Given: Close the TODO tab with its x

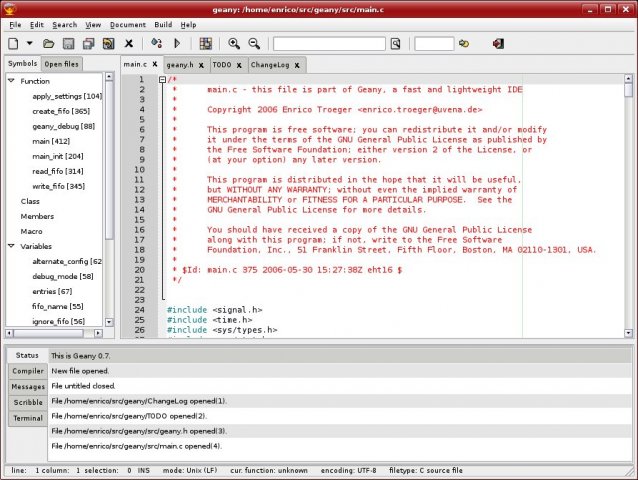Looking at the screenshot, I should (x=239, y=65).
